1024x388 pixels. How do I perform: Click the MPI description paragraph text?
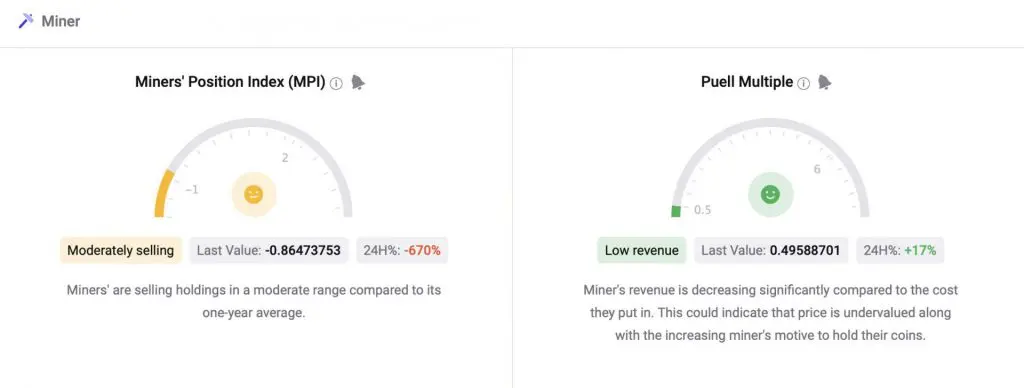point(254,301)
